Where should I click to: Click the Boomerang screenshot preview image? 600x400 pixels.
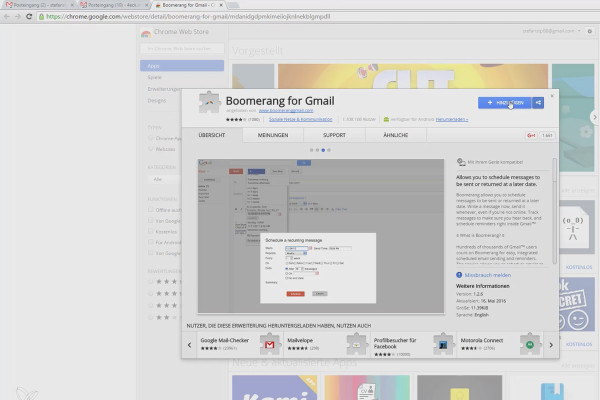(x=321, y=236)
